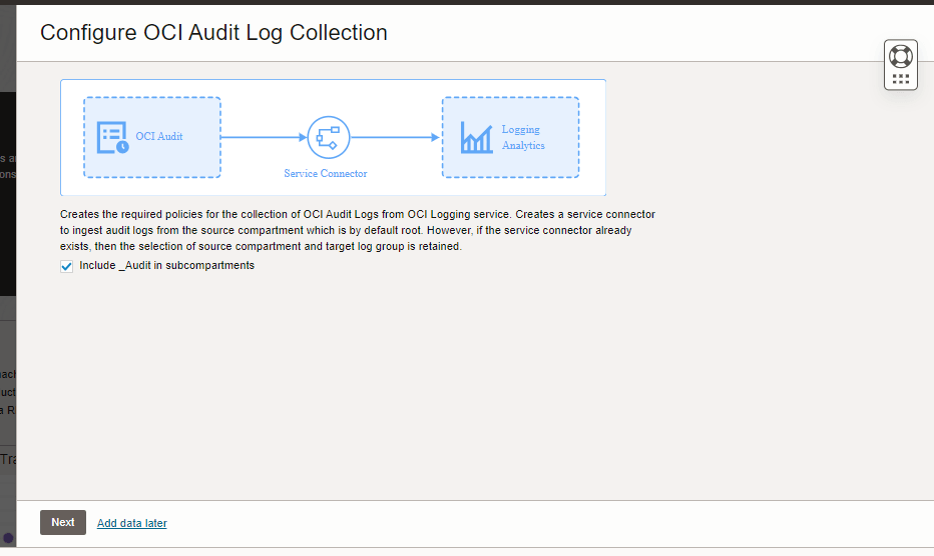This screenshot has height=556, width=934.
Task: Click the Add data later link
Action: click(132, 523)
